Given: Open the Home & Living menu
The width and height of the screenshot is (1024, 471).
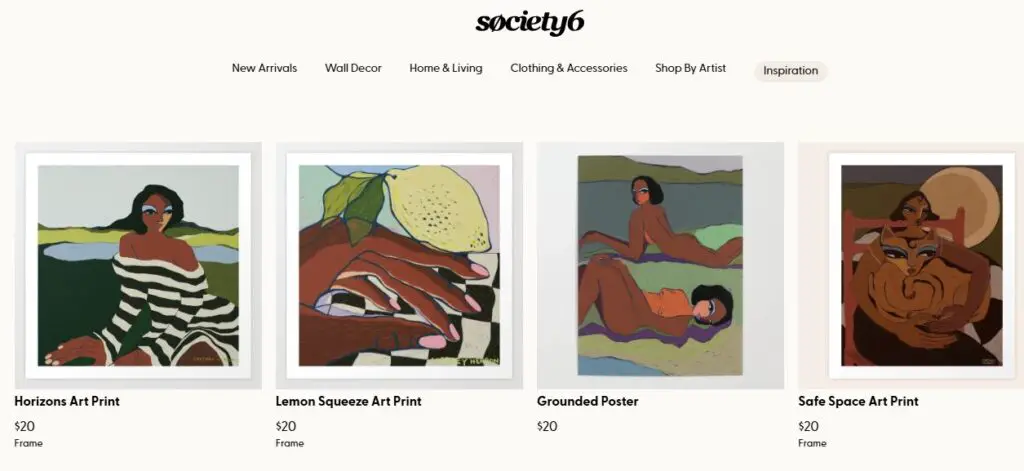Looking at the screenshot, I should tap(446, 68).
